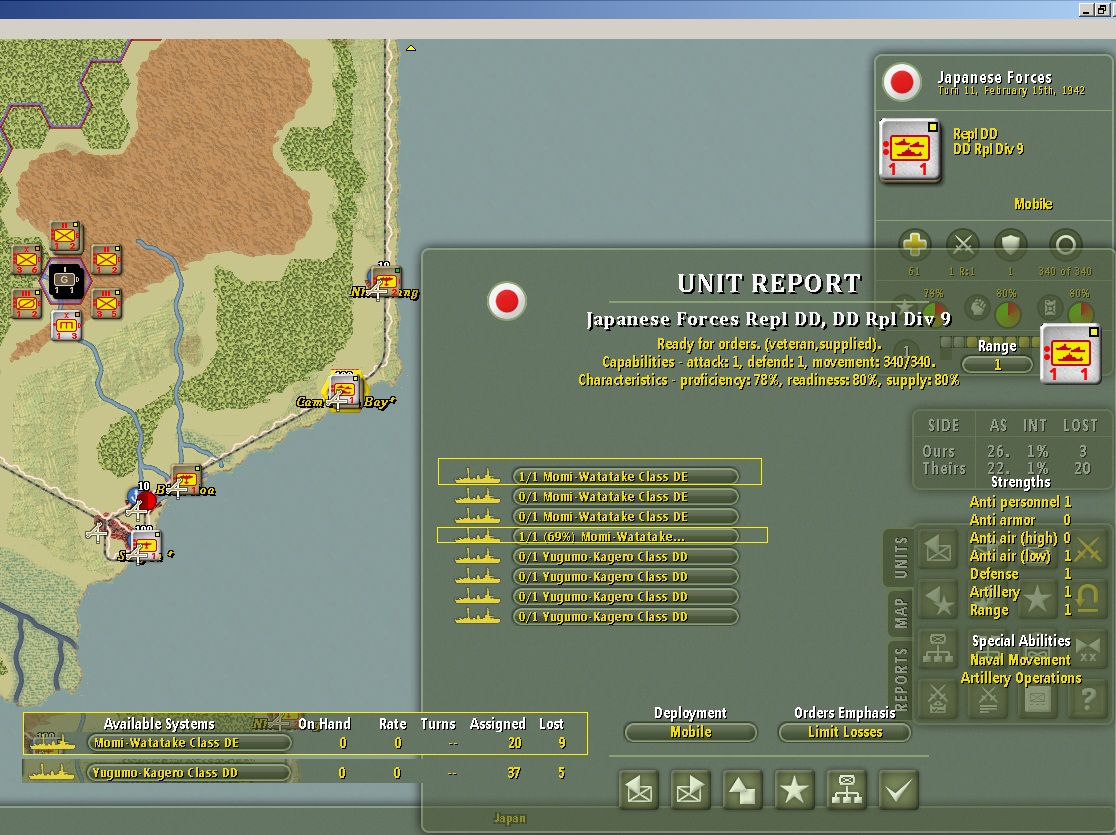Select the white unit counter marked 1-3 on map
The image size is (1116, 835).
click(x=66, y=325)
